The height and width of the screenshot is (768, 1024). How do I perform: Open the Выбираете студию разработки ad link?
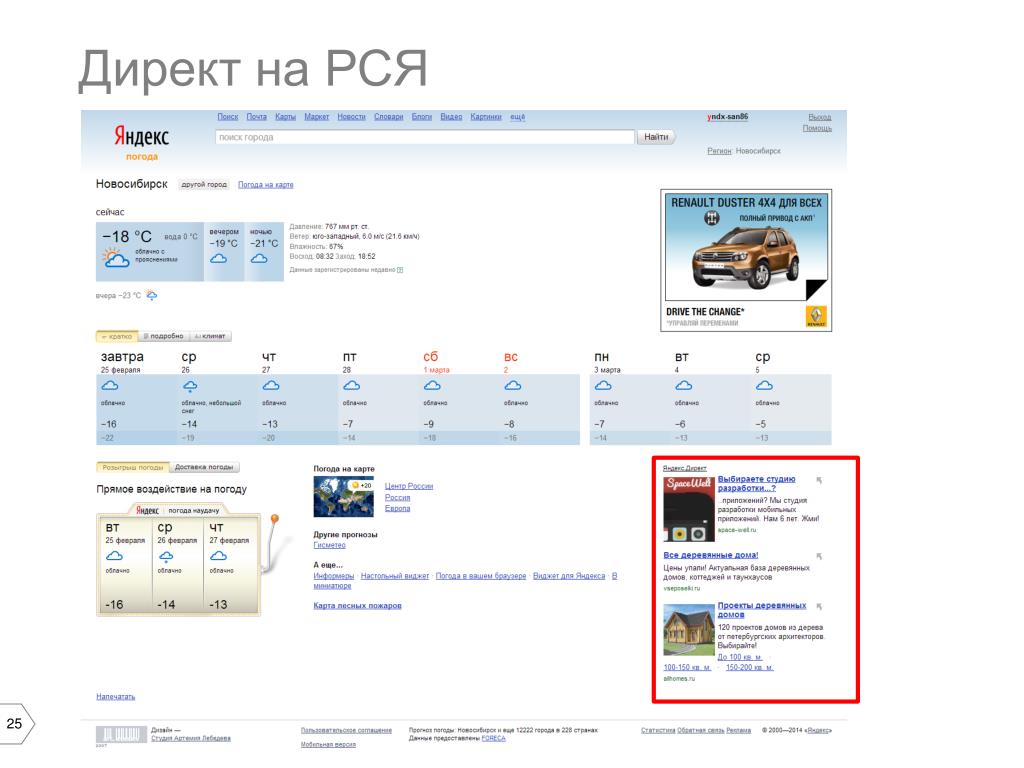[x=756, y=483]
